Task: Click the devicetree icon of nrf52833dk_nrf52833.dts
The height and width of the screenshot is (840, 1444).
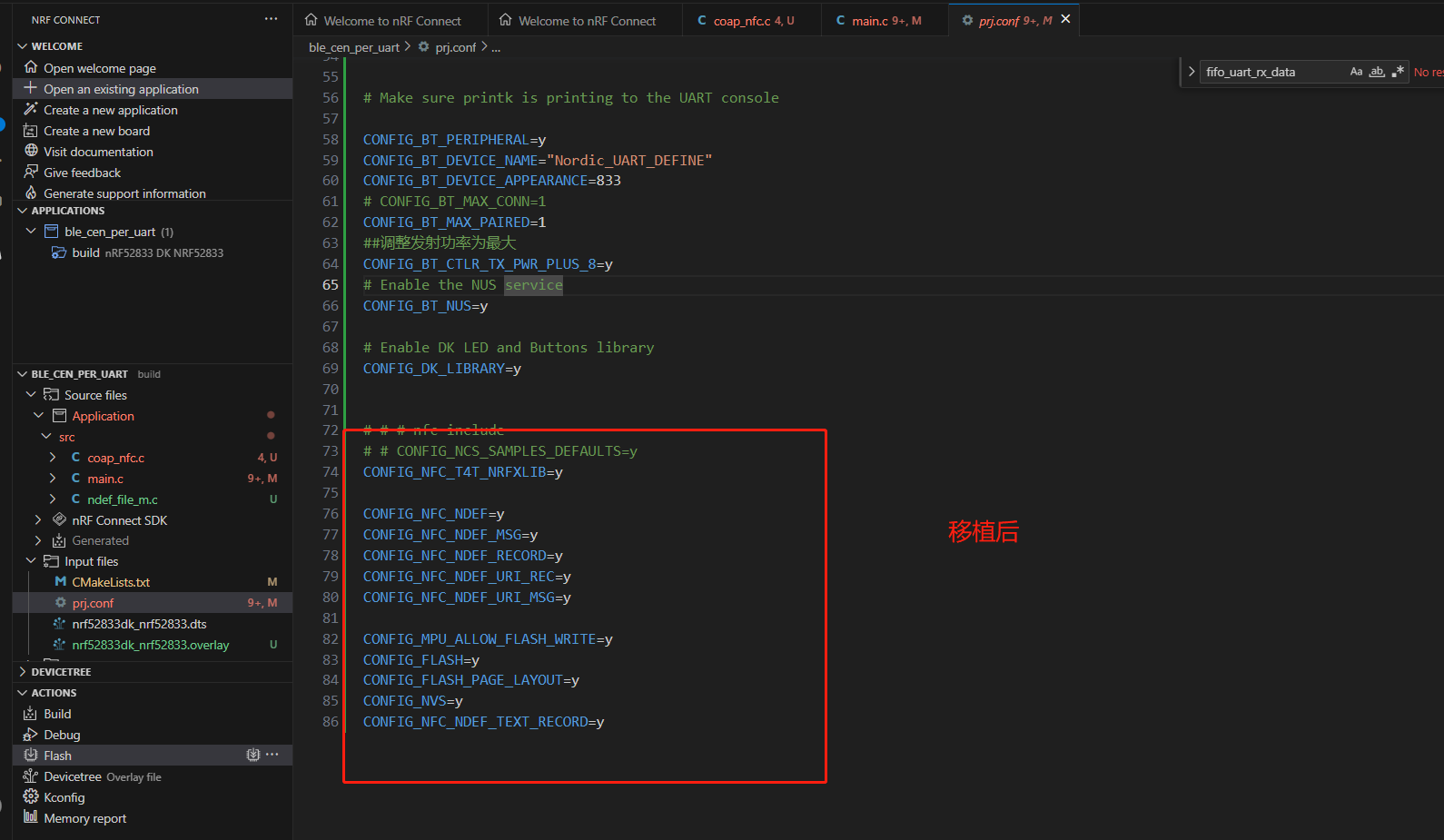Action: coord(60,624)
